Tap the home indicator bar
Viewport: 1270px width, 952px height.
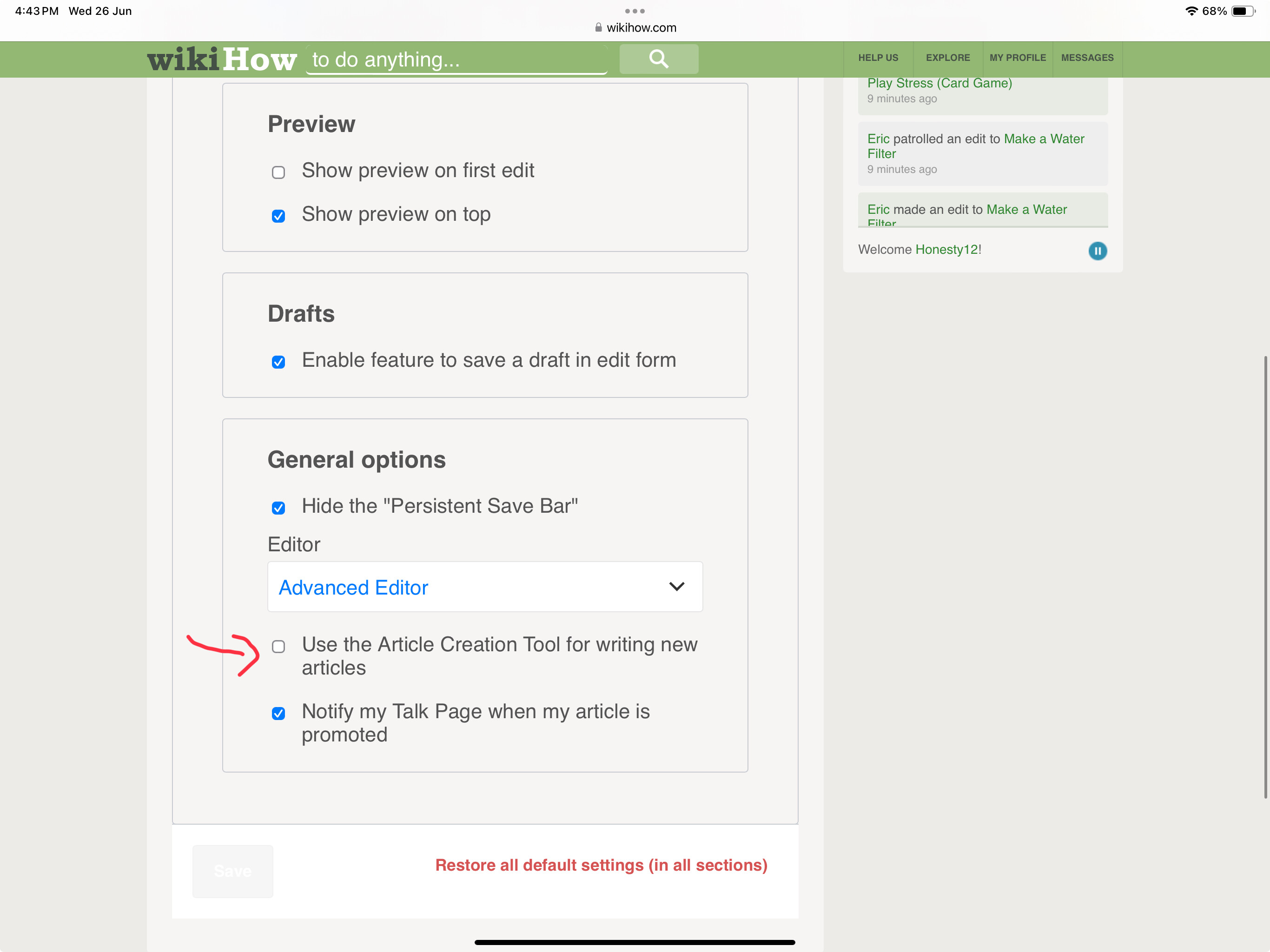pyautogui.click(x=635, y=942)
